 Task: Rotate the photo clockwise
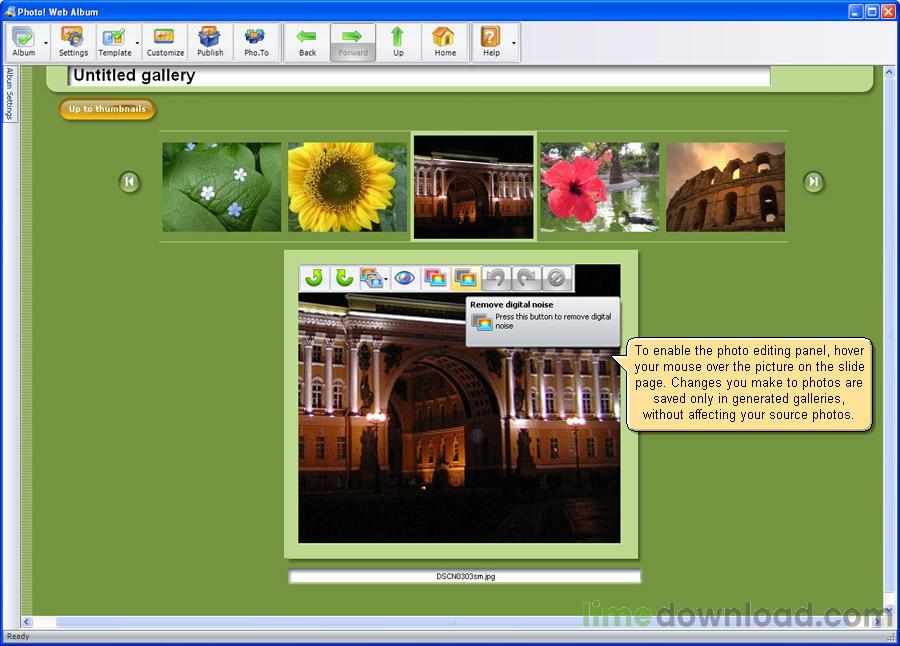tap(344, 278)
